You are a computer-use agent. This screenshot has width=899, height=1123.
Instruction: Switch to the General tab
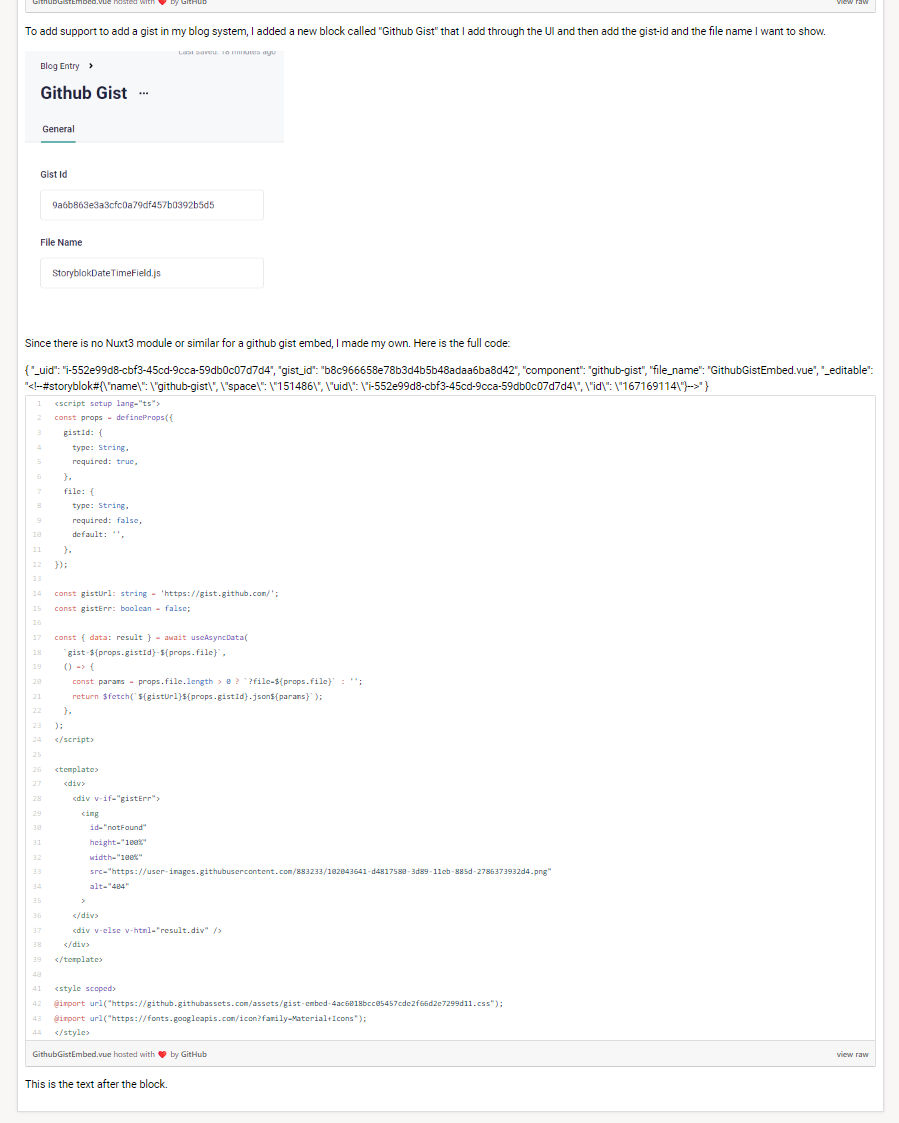(58, 129)
